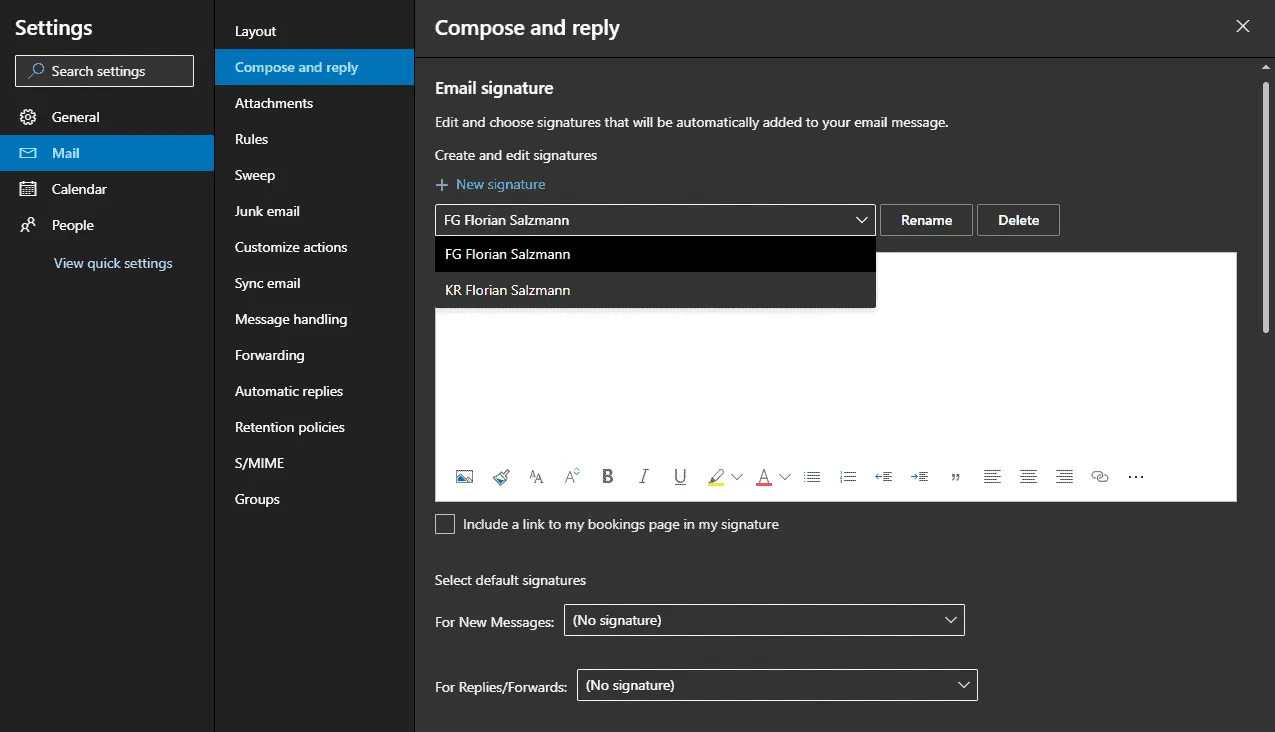
Task: Open Calendar settings category
Action: [x=107, y=189]
